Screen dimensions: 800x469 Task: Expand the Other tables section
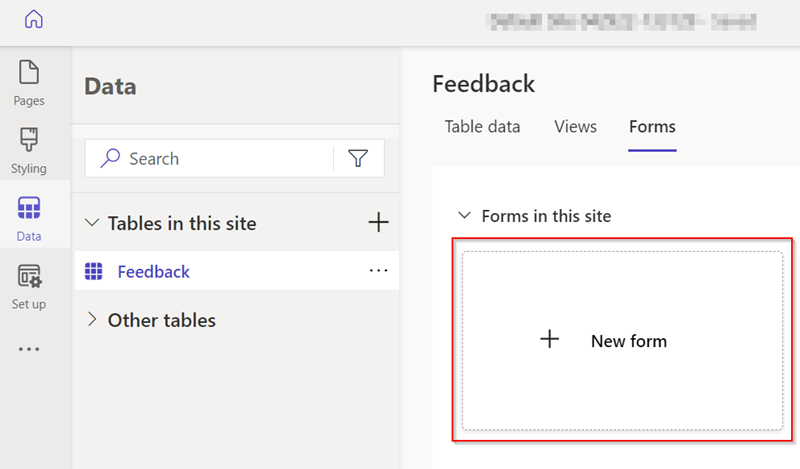coord(93,320)
